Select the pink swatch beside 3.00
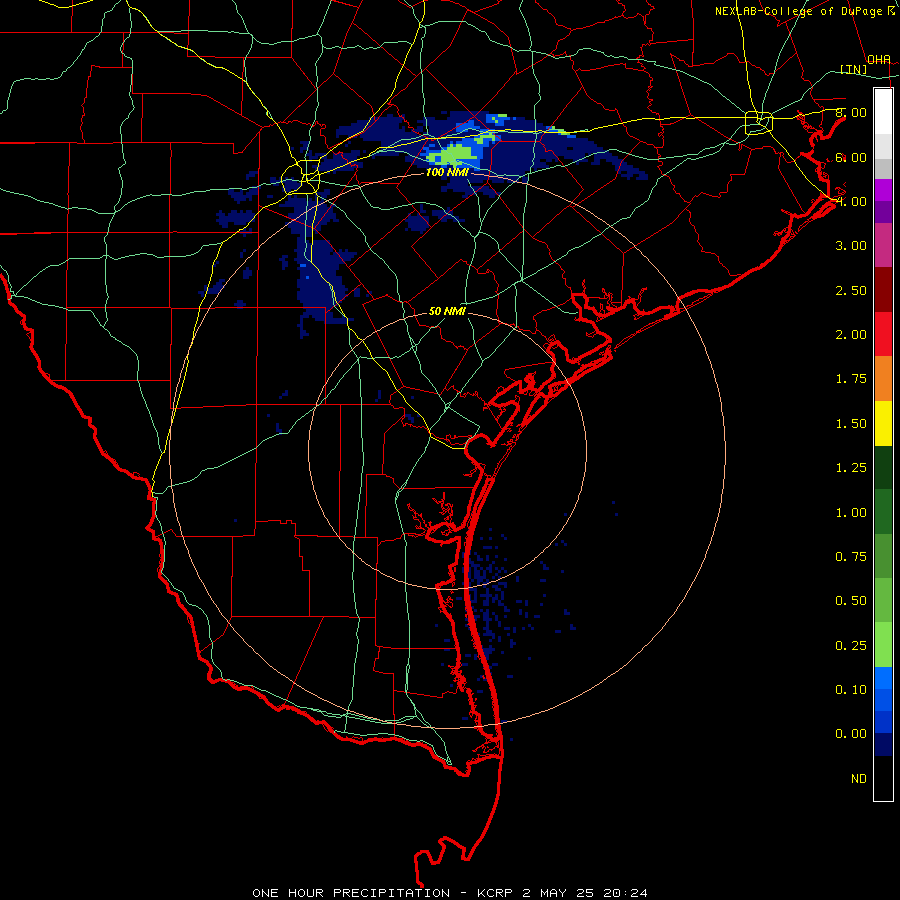 883,245
